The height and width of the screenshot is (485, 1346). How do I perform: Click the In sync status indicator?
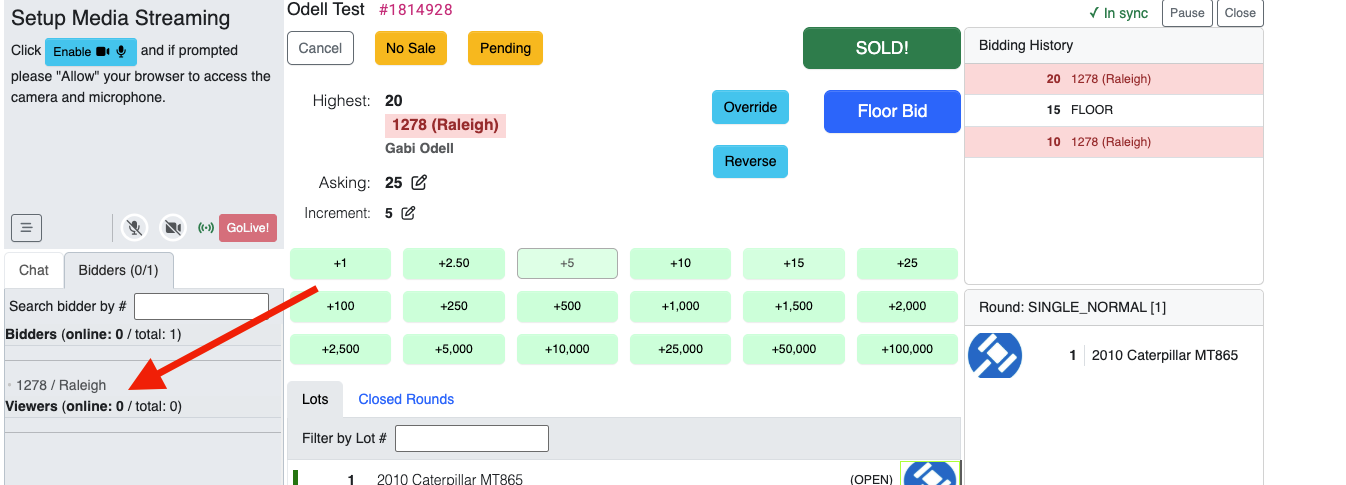(1119, 13)
